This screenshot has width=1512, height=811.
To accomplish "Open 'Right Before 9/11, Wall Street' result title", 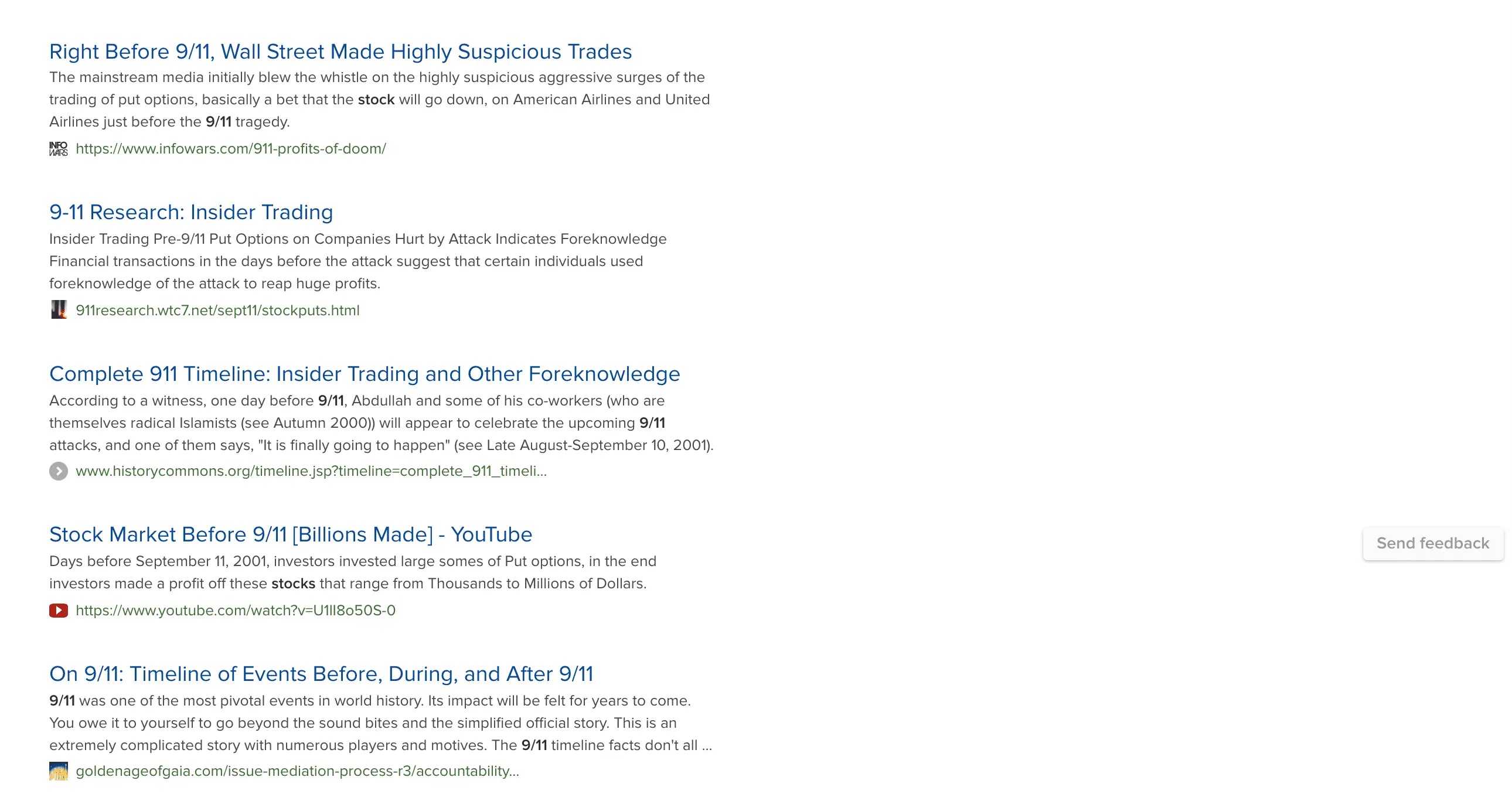I will pos(340,52).
